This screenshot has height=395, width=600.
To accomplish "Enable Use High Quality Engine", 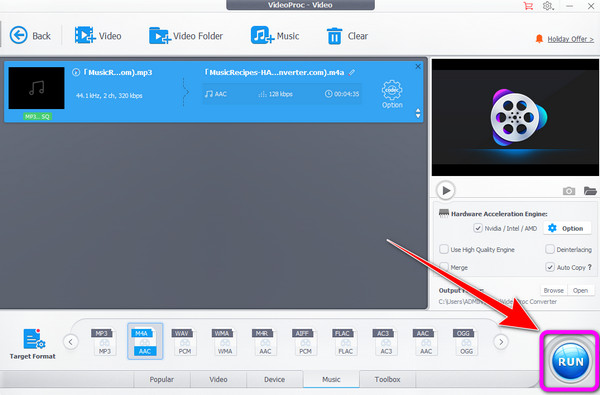I will click(x=444, y=249).
